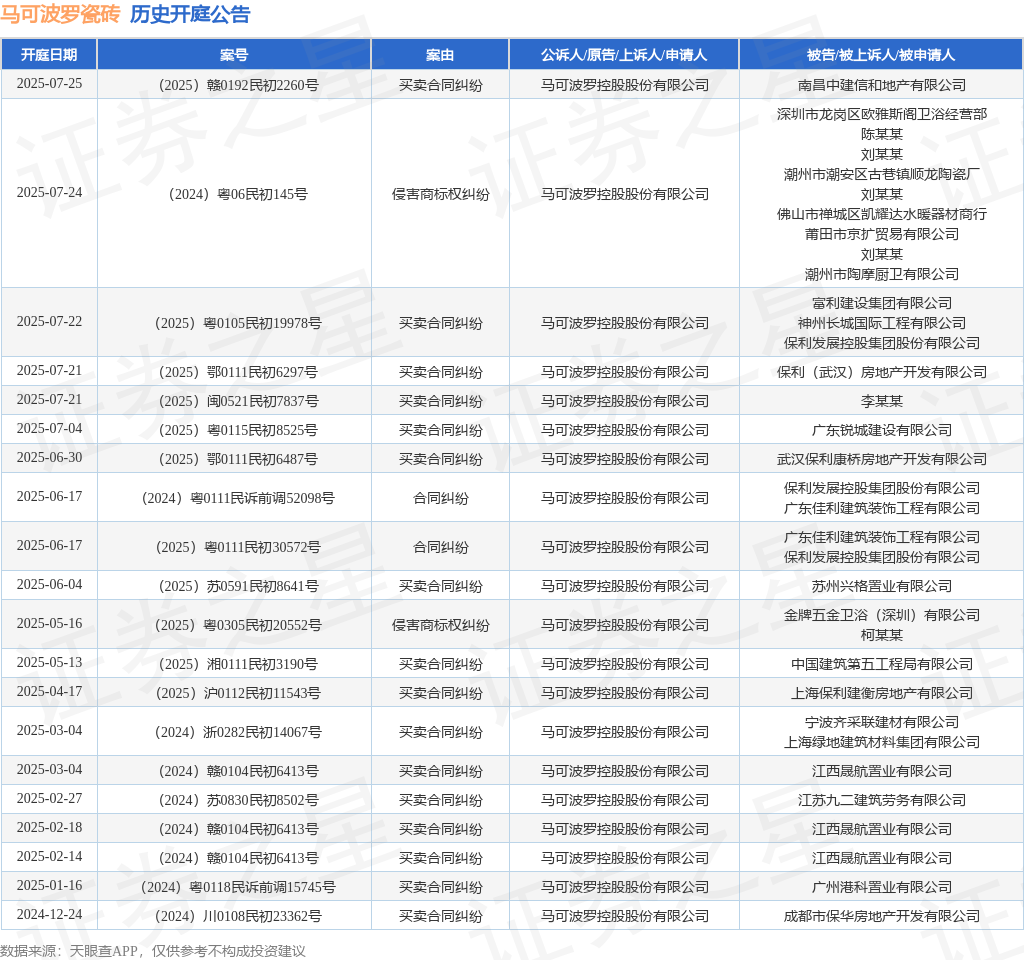Select the date cell 2025-02-18

point(50,827)
